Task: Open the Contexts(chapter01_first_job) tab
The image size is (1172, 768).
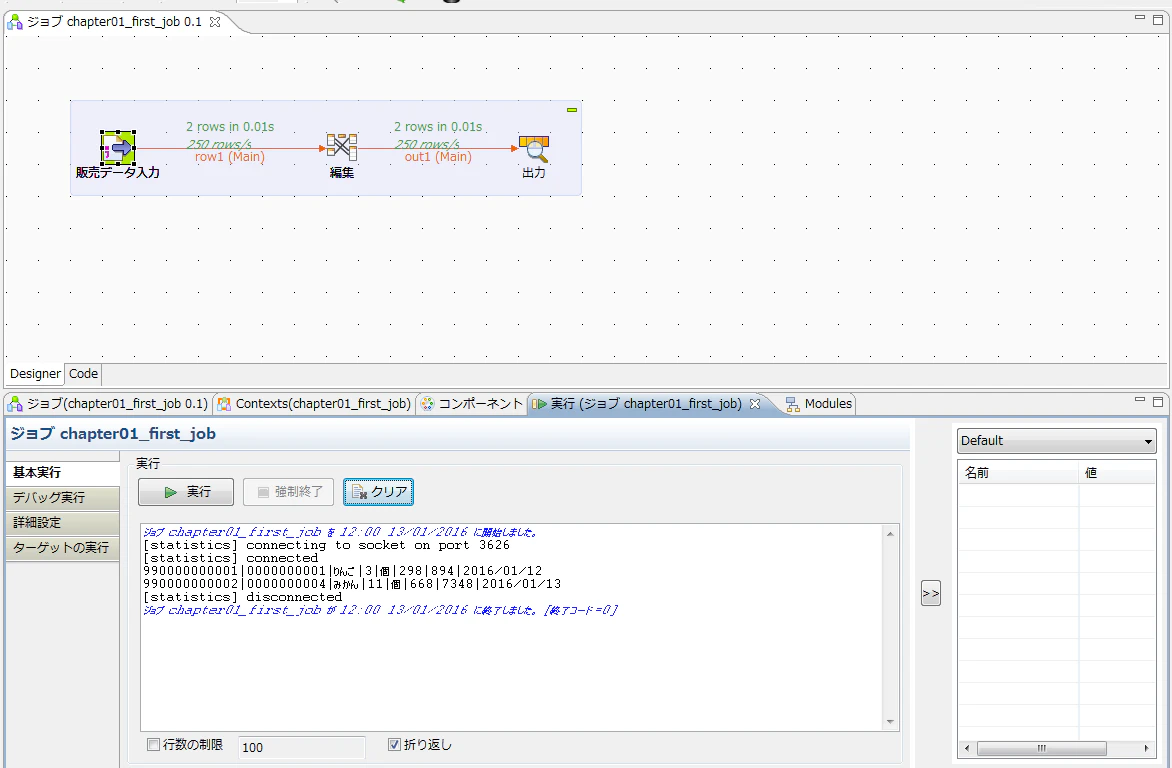Action: (x=314, y=404)
